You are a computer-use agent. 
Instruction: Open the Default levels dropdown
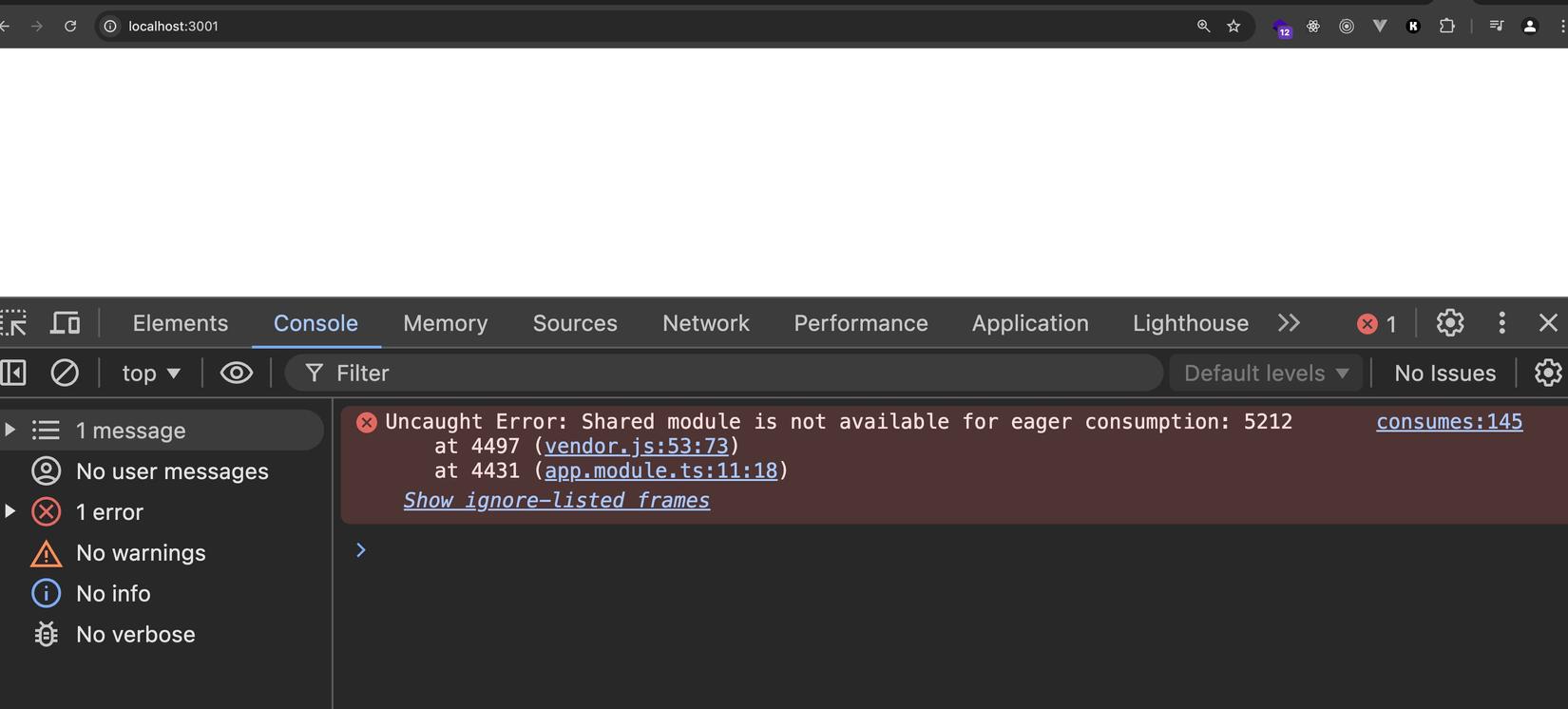tap(1267, 374)
